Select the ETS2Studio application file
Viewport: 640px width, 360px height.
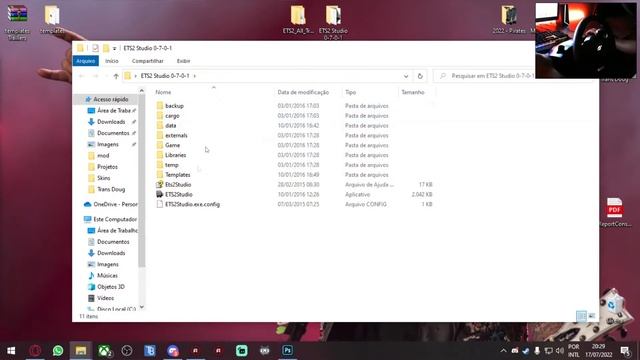pyautogui.click(x=179, y=194)
